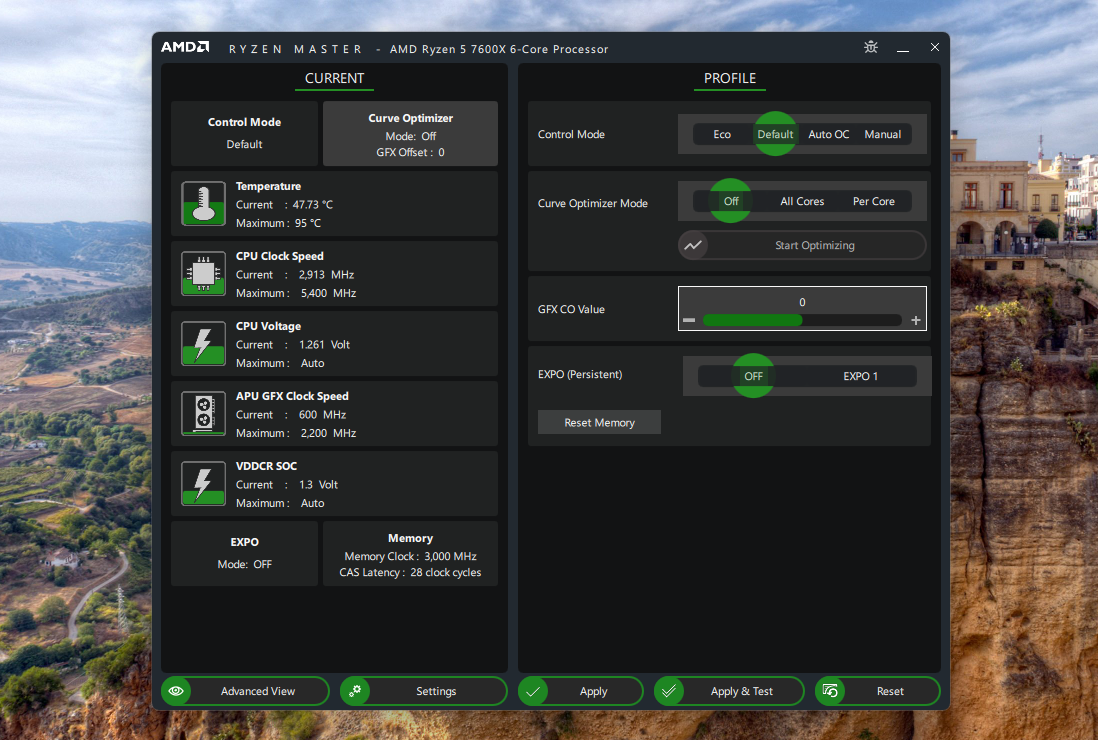
Task: Click the GFX Offset : 0 text
Action: (410, 153)
